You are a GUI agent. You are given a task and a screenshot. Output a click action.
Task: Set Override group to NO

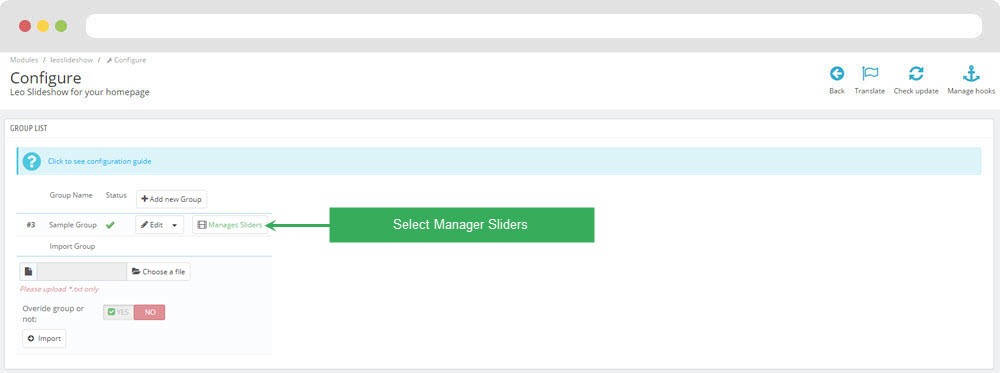150,312
